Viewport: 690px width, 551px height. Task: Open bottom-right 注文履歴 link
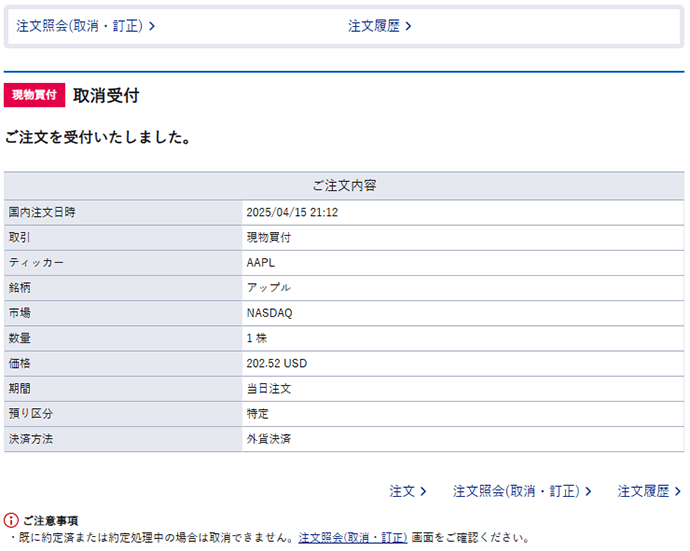point(649,491)
